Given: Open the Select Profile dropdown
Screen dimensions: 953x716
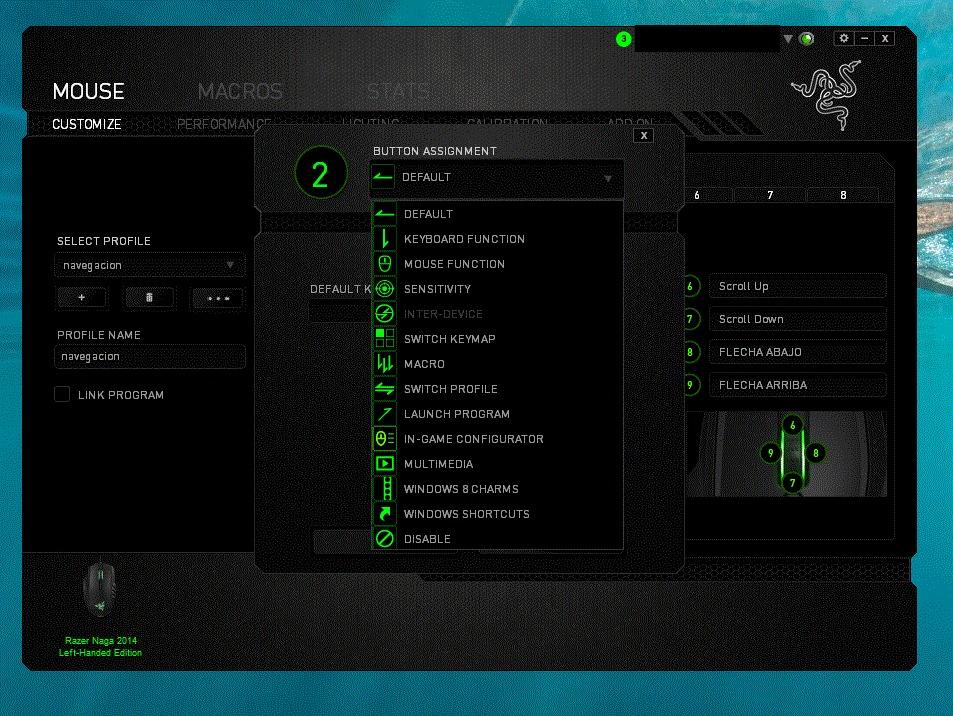Looking at the screenshot, I should click(x=149, y=265).
